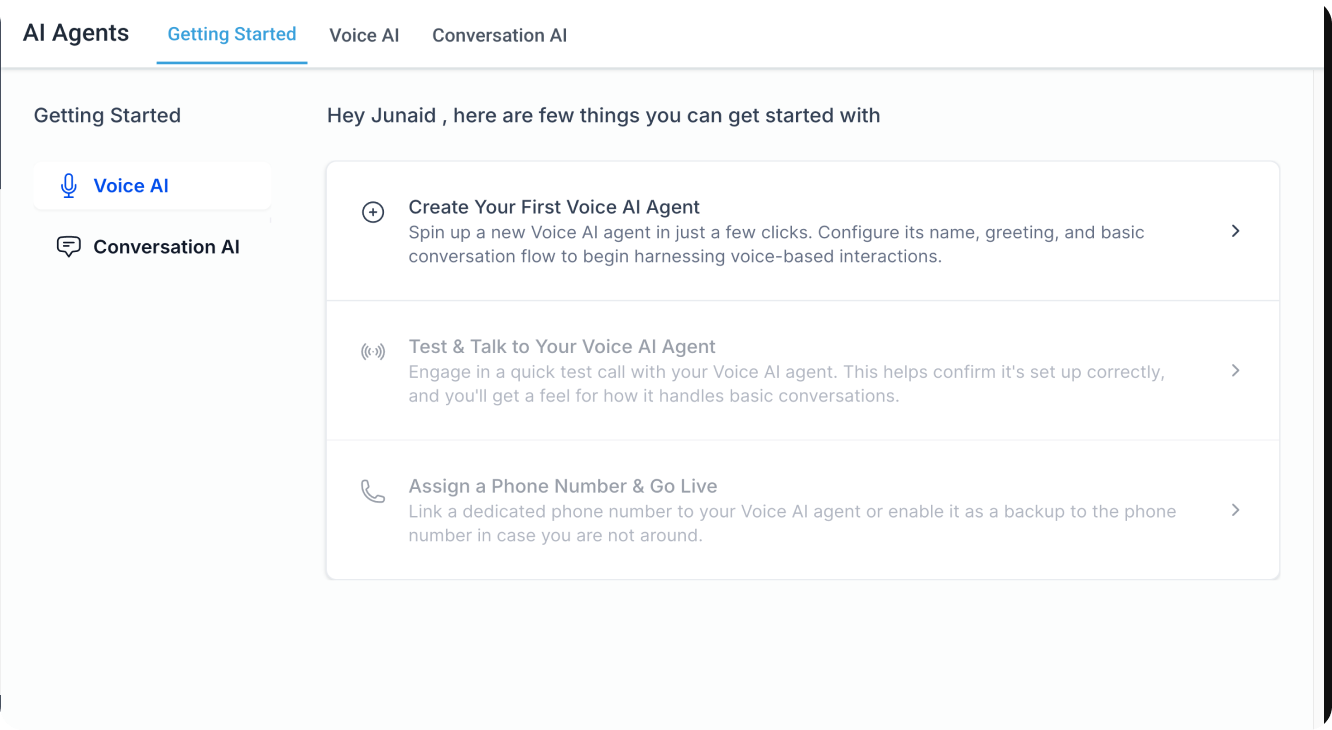Click the chat bubble icon beside Conversation AI
1332x730 pixels.
click(69, 247)
